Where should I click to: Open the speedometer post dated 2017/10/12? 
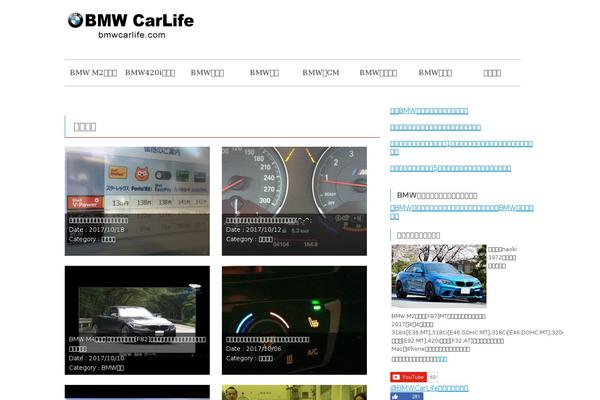294,201
